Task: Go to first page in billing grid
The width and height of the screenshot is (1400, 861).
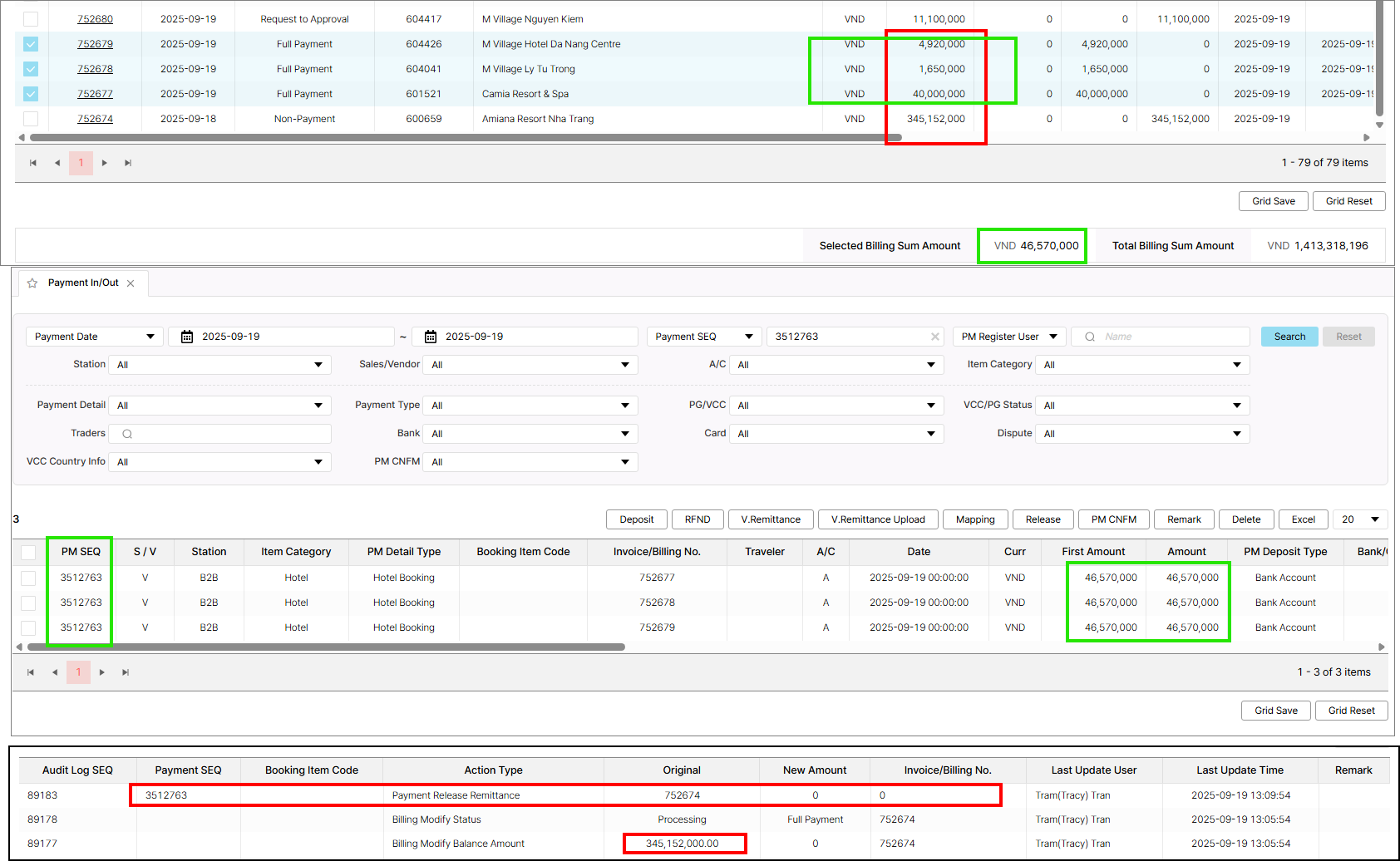Action: click(33, 163)
